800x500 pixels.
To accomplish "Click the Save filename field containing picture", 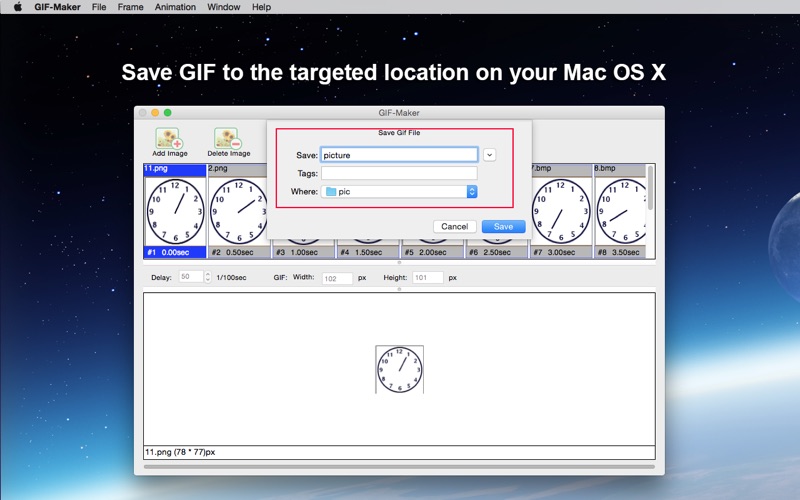I will click(x=399, y=155).
